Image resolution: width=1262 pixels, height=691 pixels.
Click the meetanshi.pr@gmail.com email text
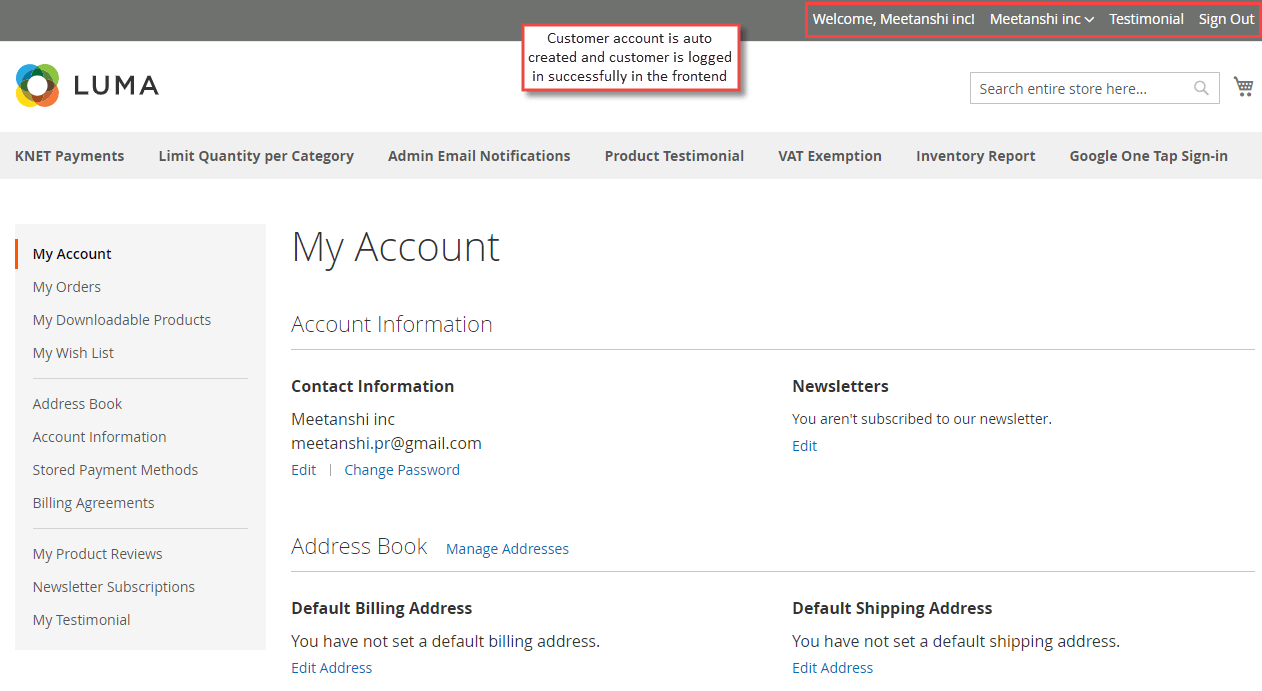[x=386, y=443]
